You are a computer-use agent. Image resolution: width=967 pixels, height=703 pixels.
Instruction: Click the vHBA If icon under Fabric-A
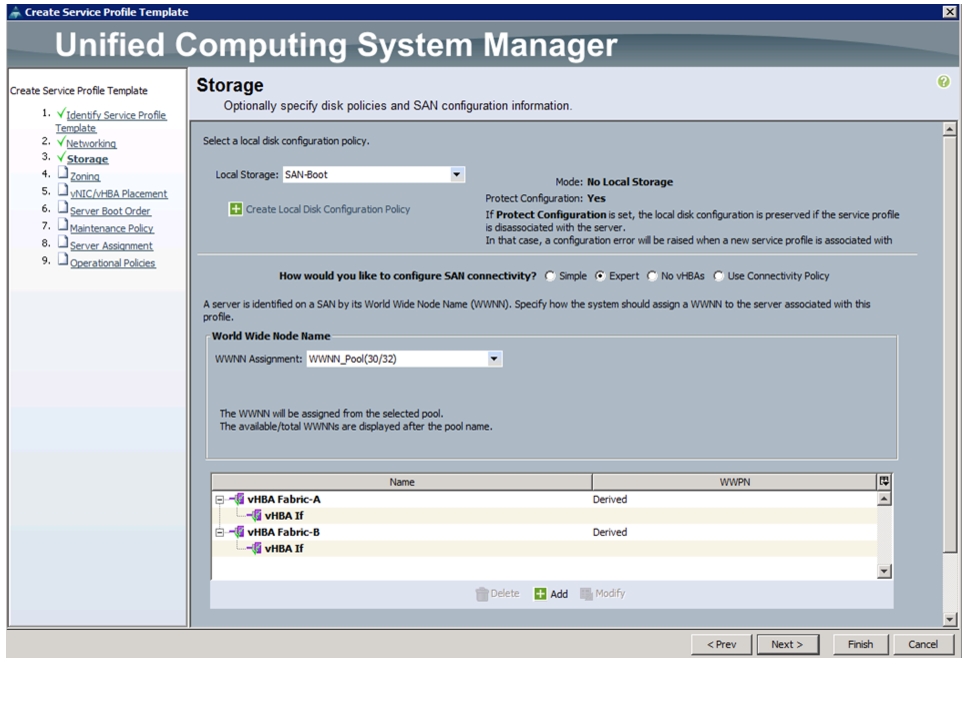pyautogui.click(x=256, y=516)
